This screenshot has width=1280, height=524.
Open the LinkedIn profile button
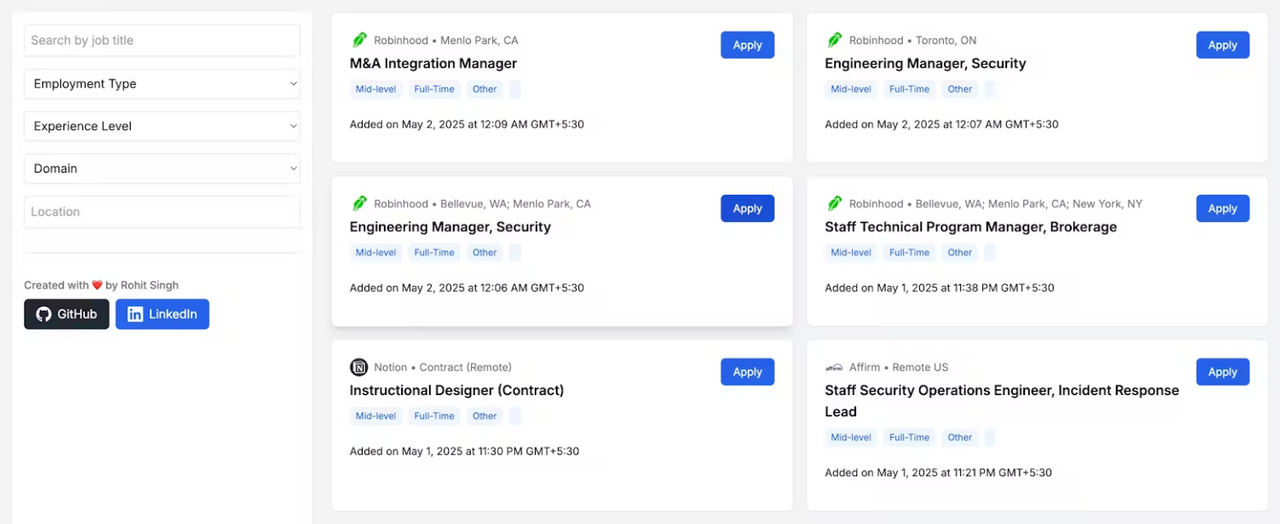tap(162, 314)
